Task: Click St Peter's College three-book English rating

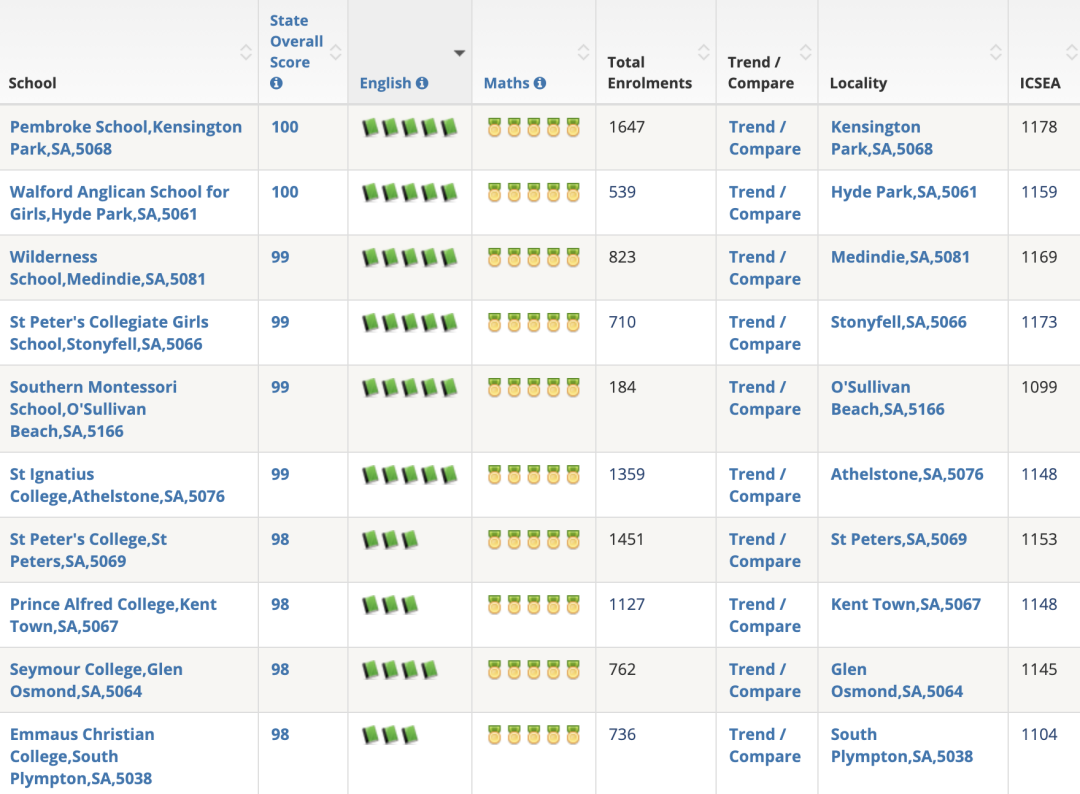Action: click(390, 540)
